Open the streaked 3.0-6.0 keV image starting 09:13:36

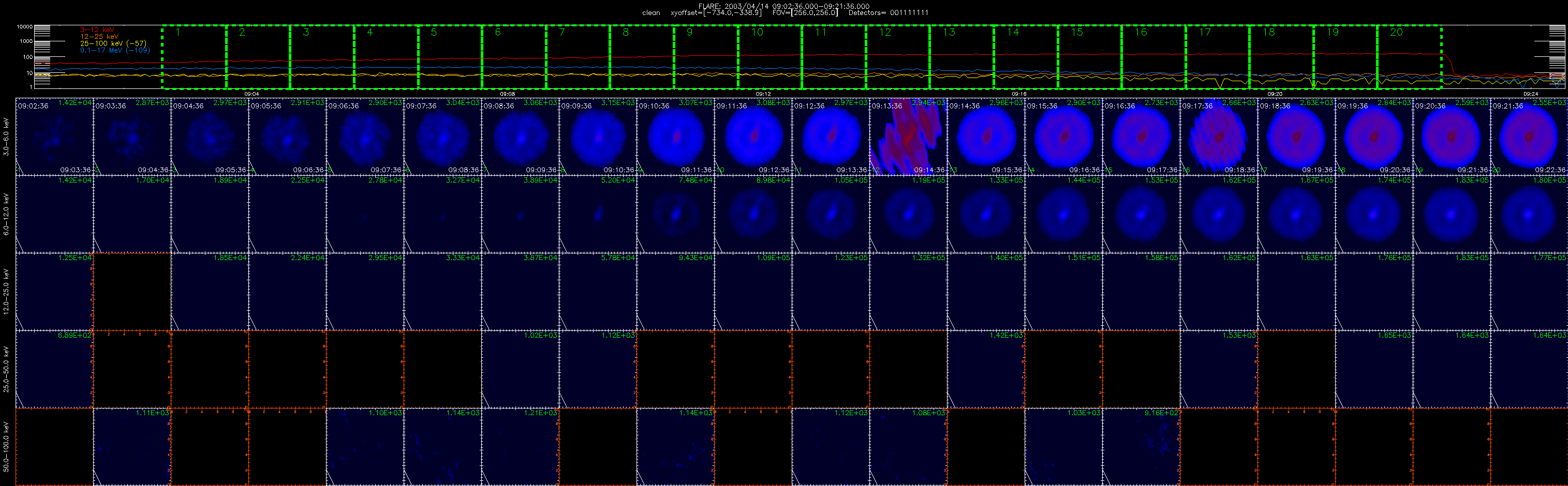pos(909,137)
